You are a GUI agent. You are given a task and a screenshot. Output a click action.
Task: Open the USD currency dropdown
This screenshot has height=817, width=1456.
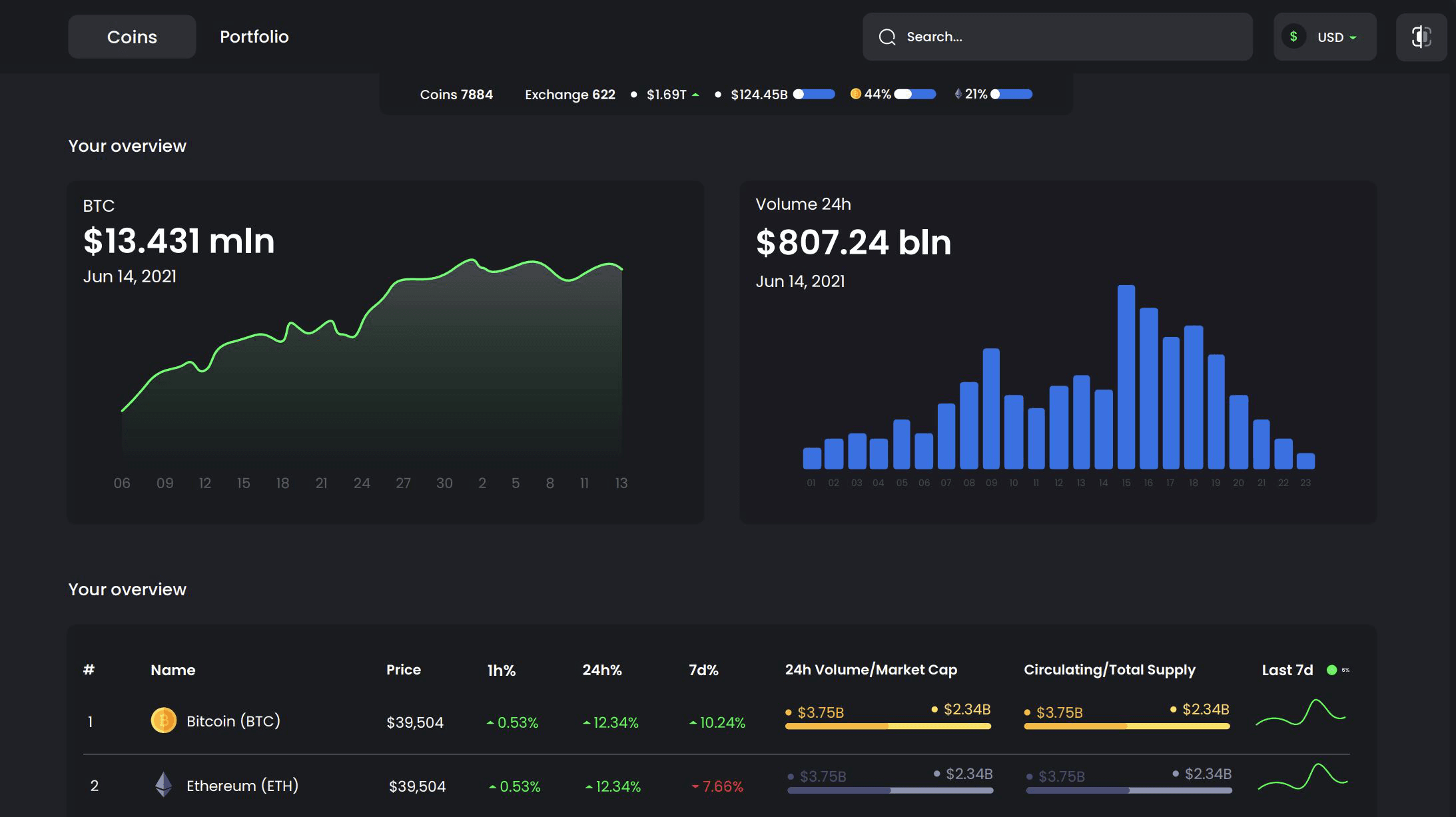1336,37
